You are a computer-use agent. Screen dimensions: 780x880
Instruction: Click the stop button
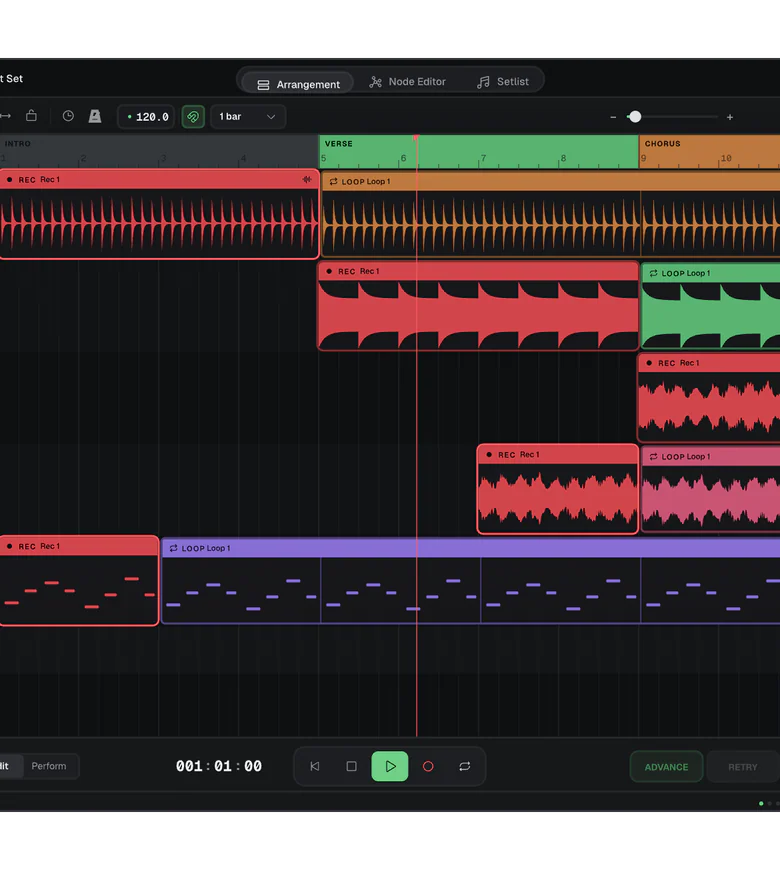(x=351, y=766)
